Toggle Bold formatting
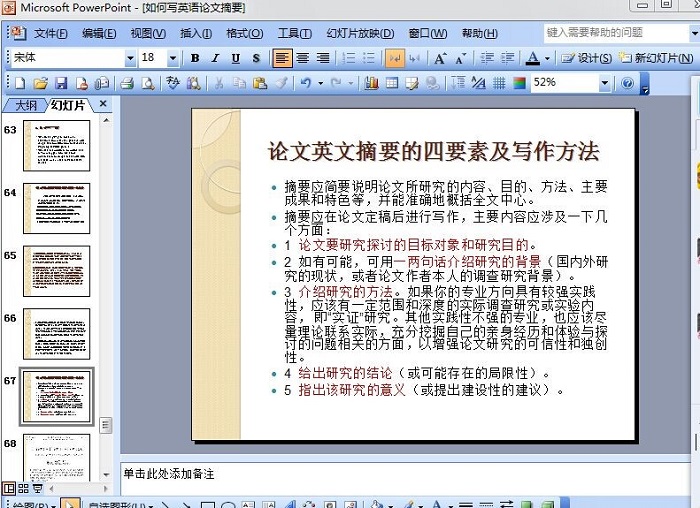 (x=195, y=58)
